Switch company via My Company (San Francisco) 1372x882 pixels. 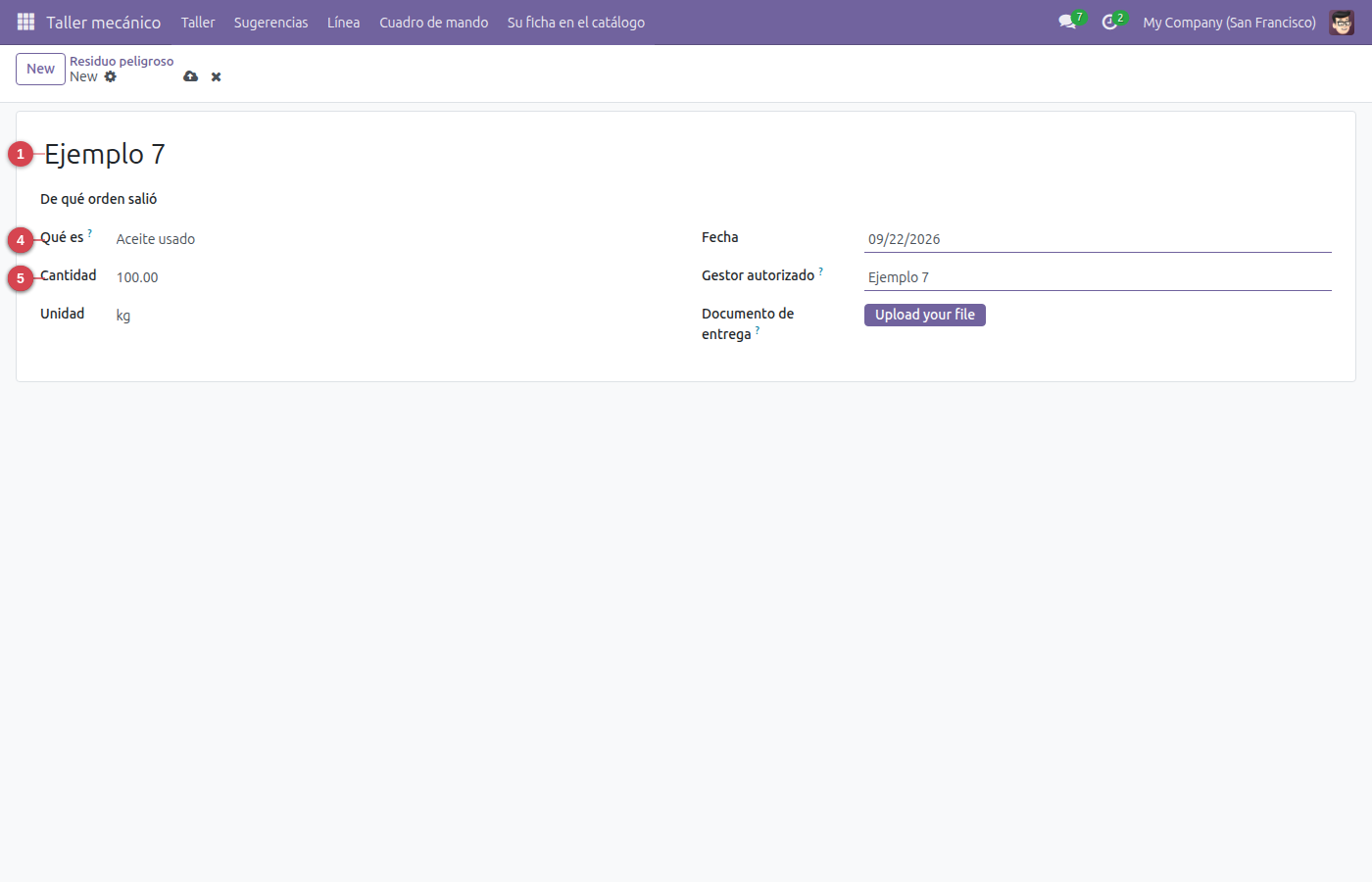point(1229,22)
